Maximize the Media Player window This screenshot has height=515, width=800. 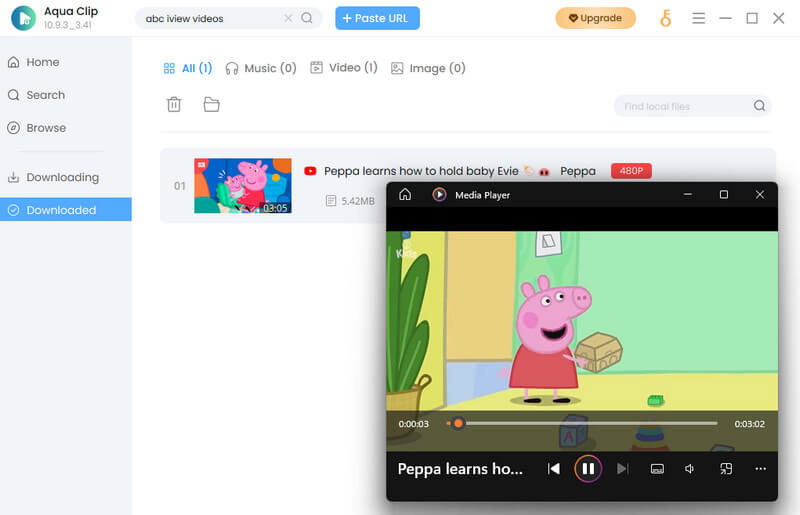pos(723,194)
